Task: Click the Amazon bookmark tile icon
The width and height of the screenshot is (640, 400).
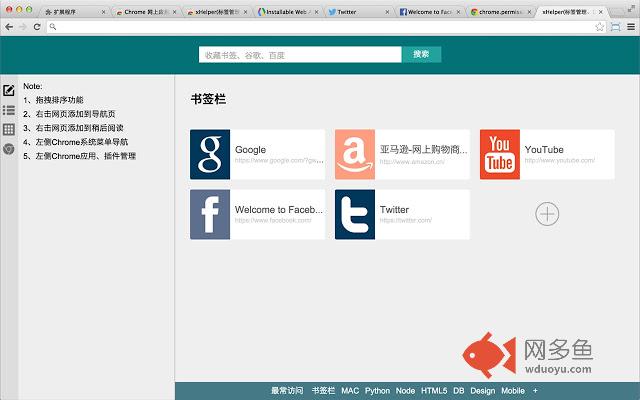Action: 355,154
